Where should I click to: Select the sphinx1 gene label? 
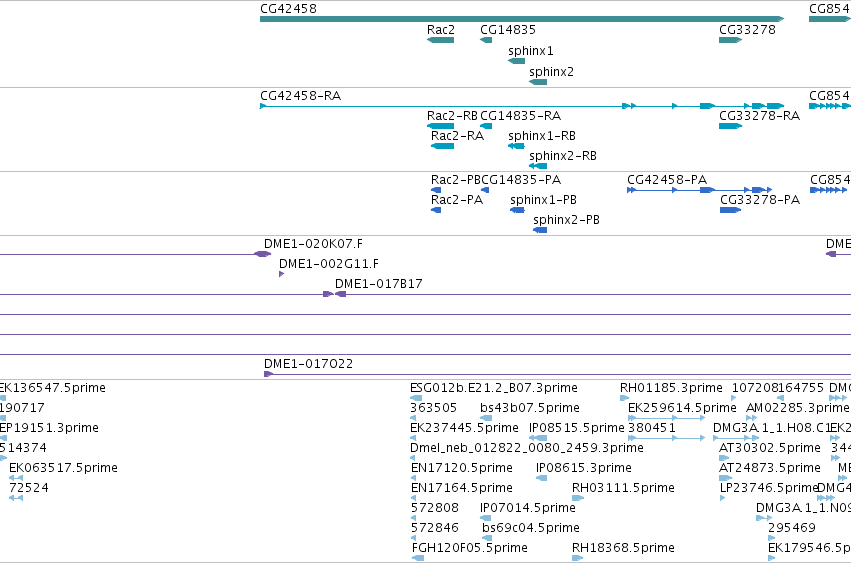click(x=531, y=51)
